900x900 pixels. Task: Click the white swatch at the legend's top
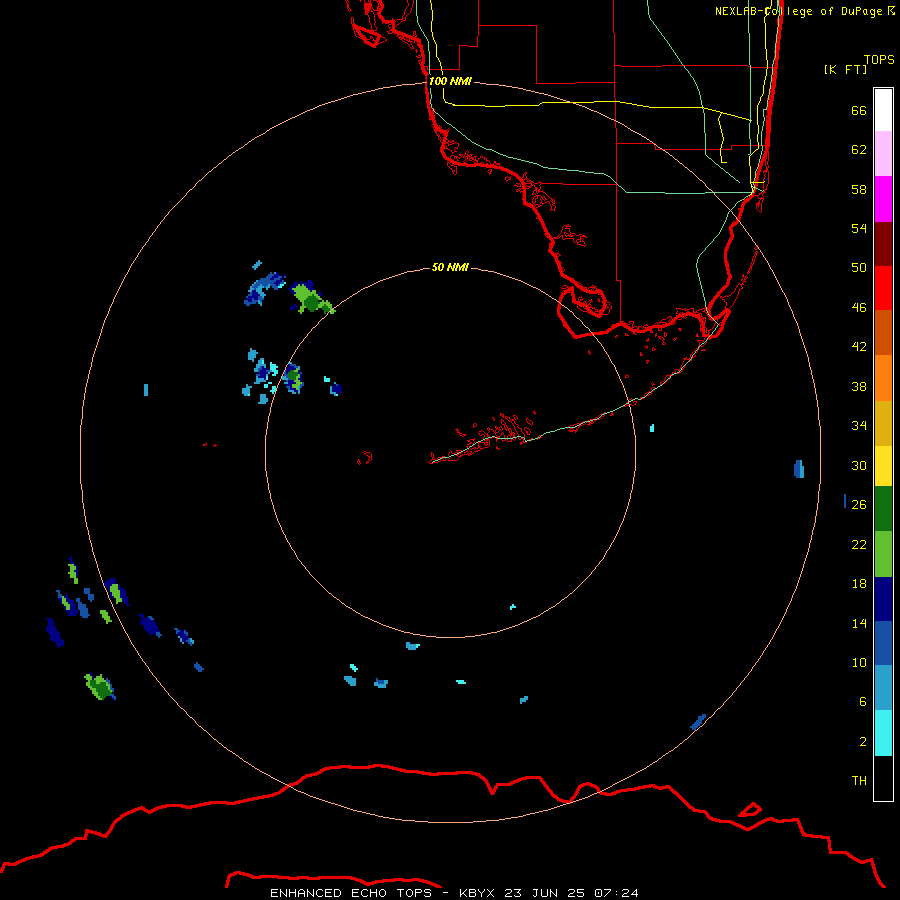point(883,110)
